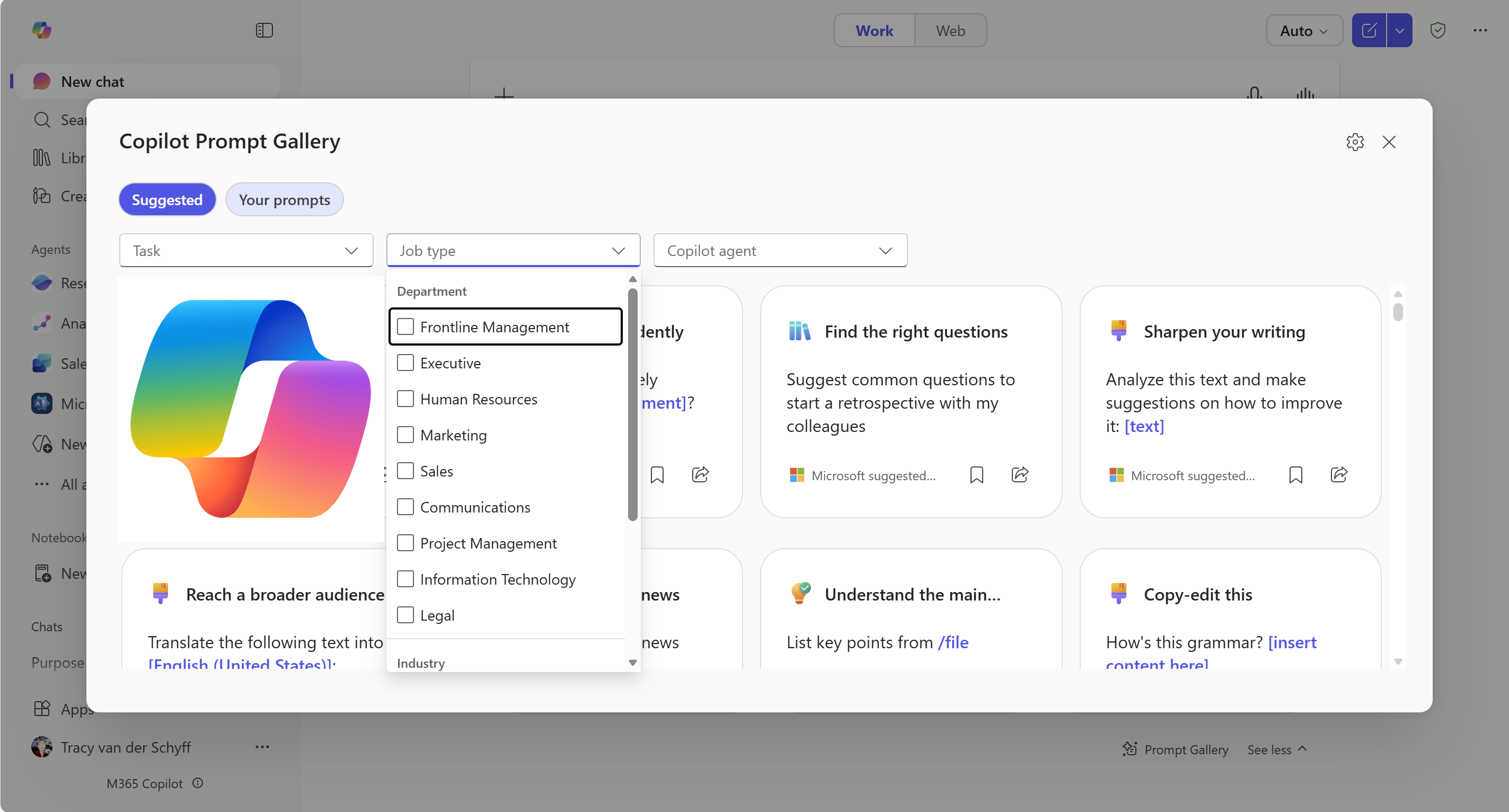
Task: Switch to Your prompts tab
Action: 284,200
